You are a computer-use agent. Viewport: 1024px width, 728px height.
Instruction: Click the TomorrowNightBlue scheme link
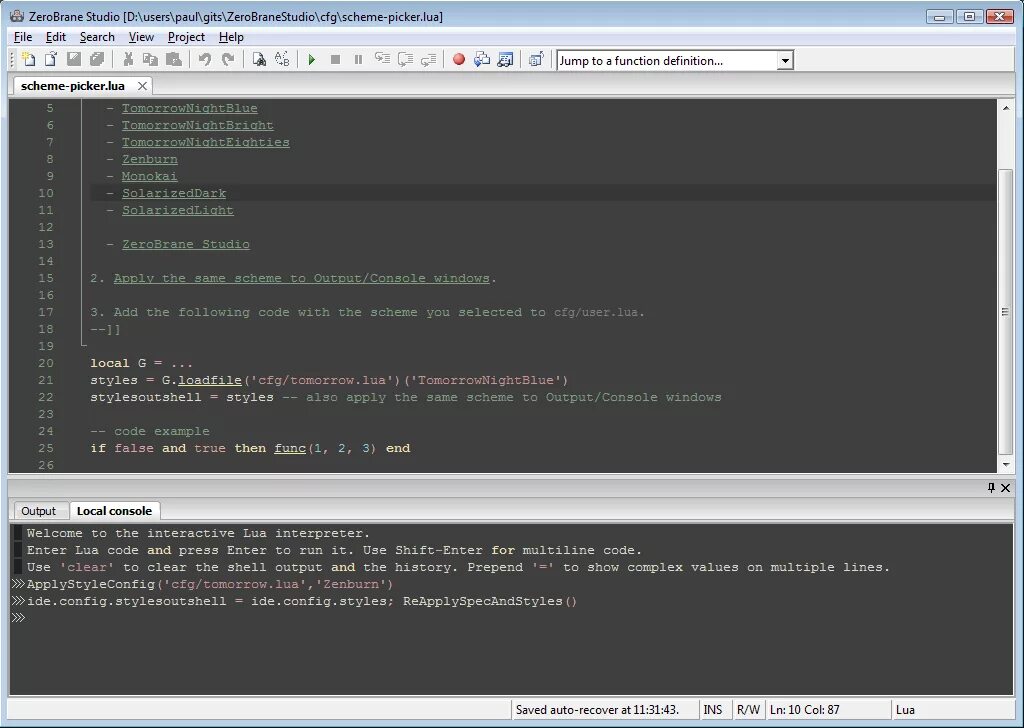[189, 108]
